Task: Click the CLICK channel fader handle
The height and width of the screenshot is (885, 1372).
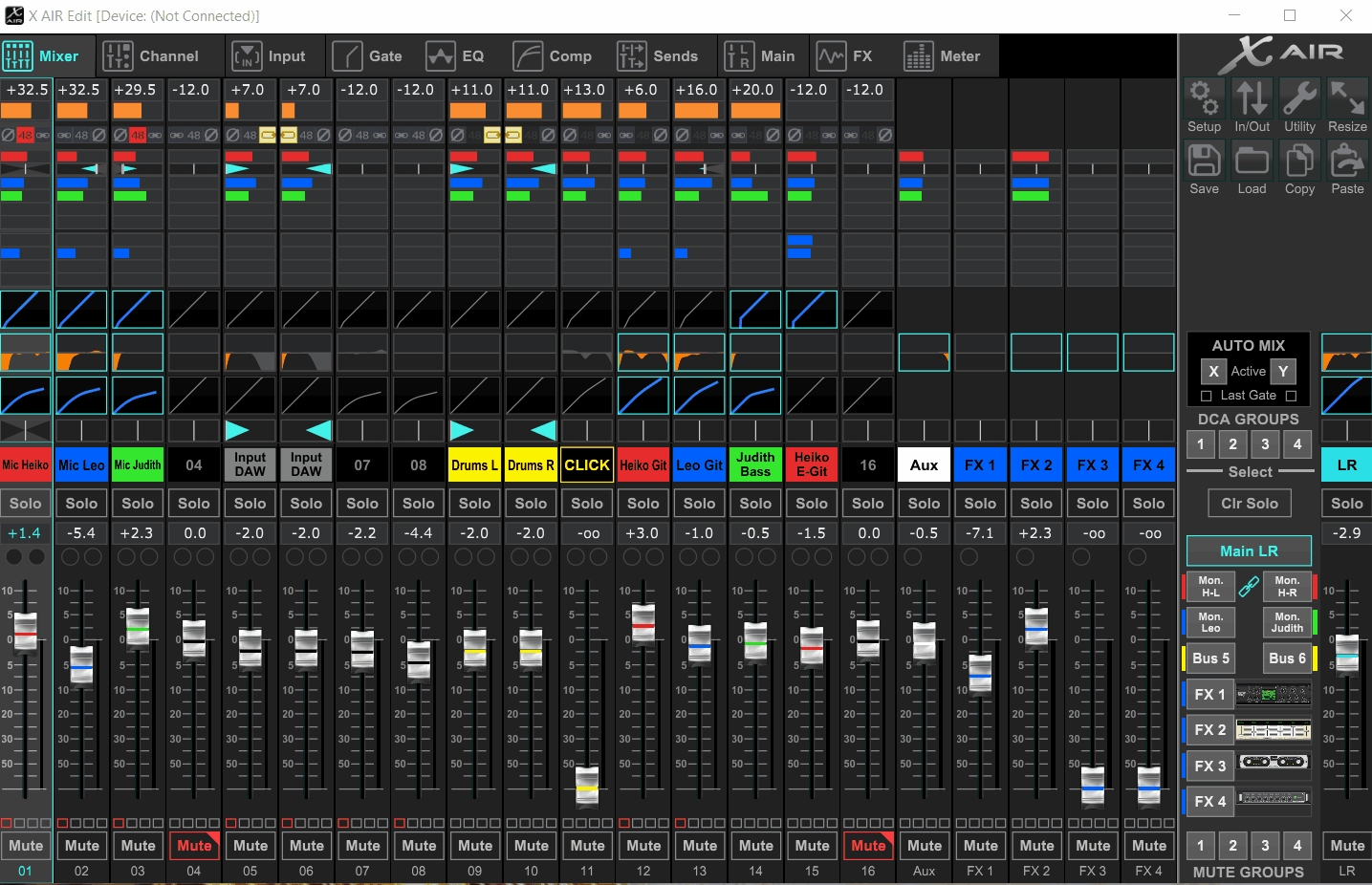Action: click(x=587, y=786)
